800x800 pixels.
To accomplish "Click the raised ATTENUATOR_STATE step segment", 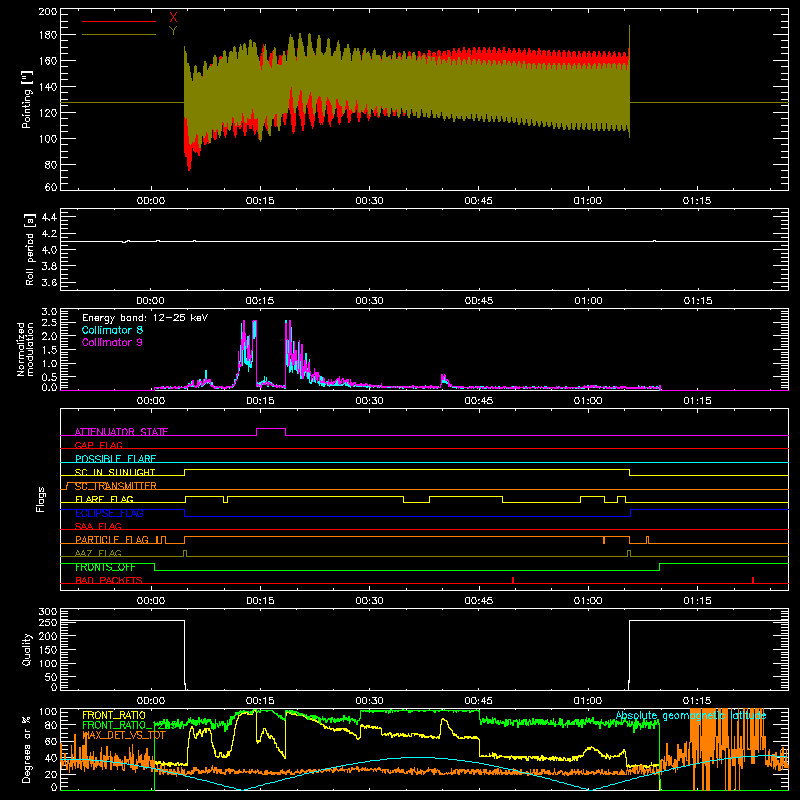I will (271, 429).
